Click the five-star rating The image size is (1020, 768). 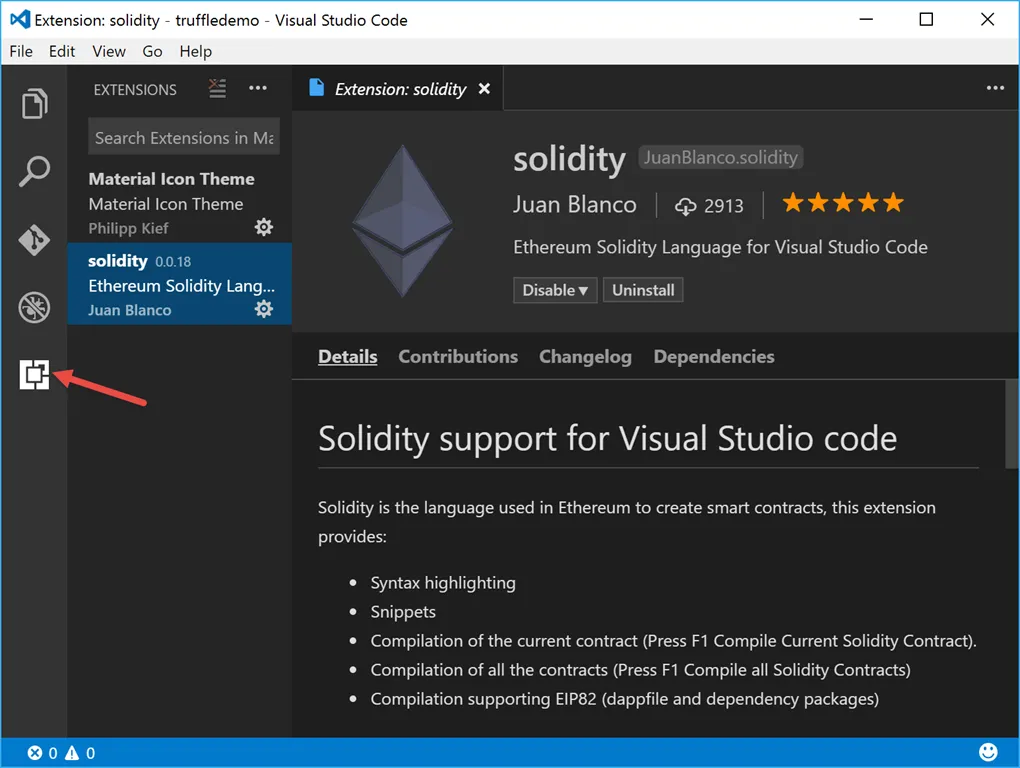(x=843, y=203)
